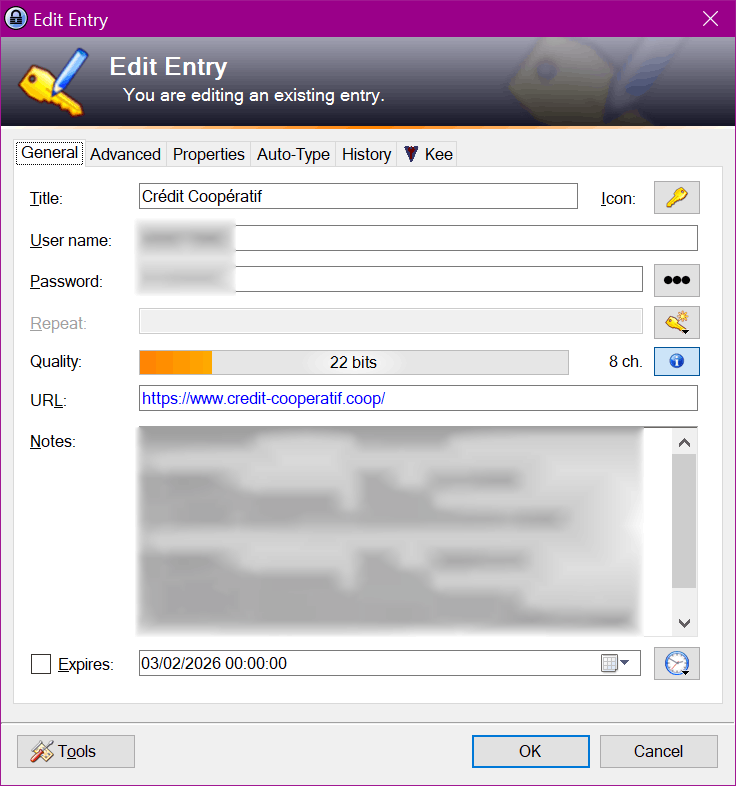The width and height of the screenshot is (736, 786).
Task: Click the password quality bar
Action: point(353,362)
